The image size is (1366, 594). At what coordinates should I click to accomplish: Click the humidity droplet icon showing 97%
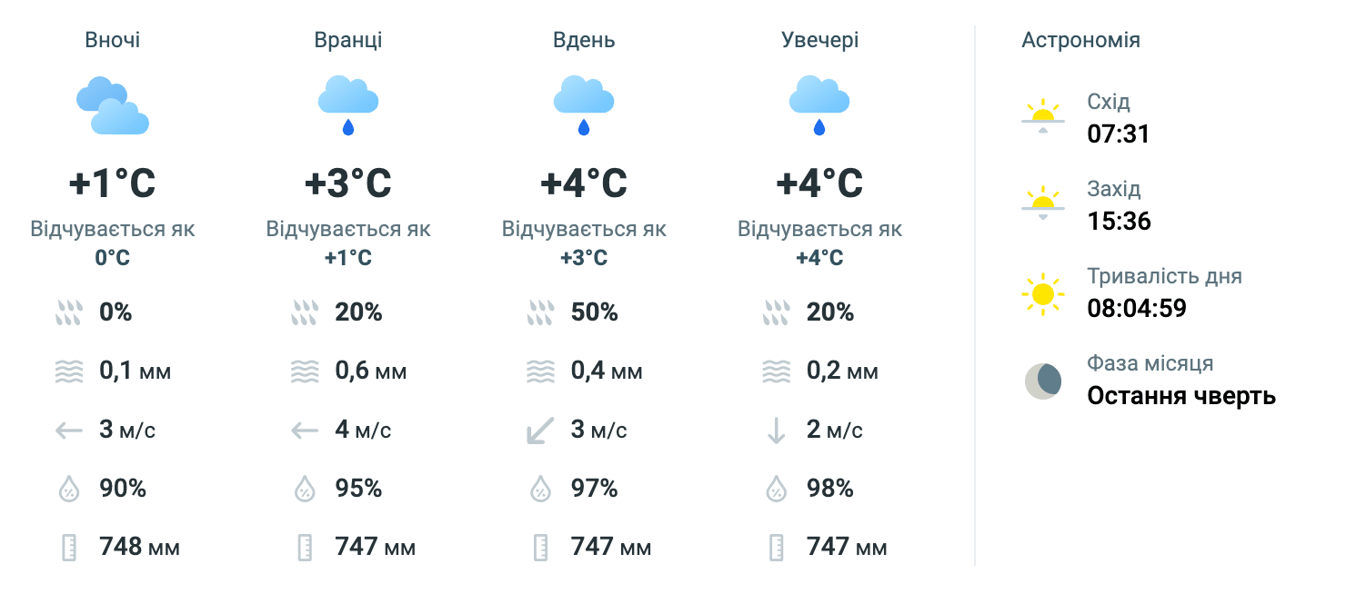[x=540, y=489]
